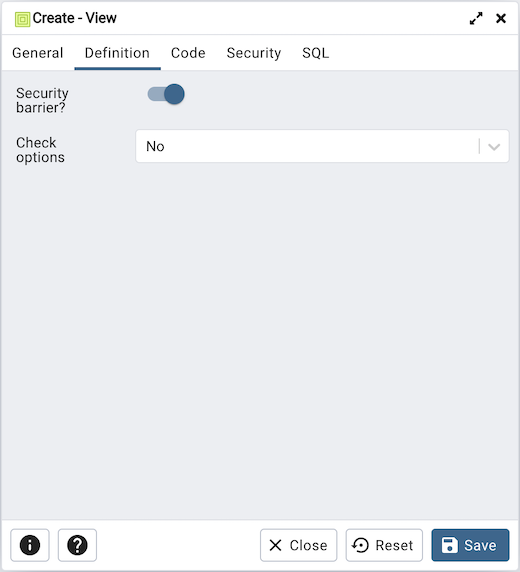Reset the form with the Reset button
The image size is (520, 572).
(384, 545)
